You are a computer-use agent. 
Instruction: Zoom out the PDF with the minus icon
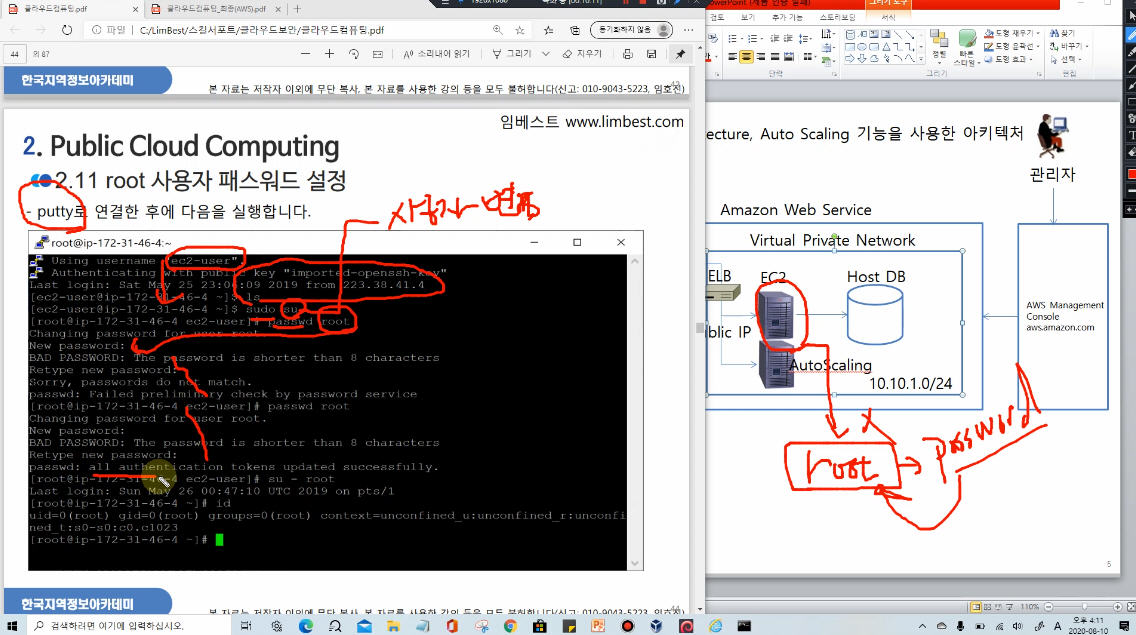coord(305,54)
